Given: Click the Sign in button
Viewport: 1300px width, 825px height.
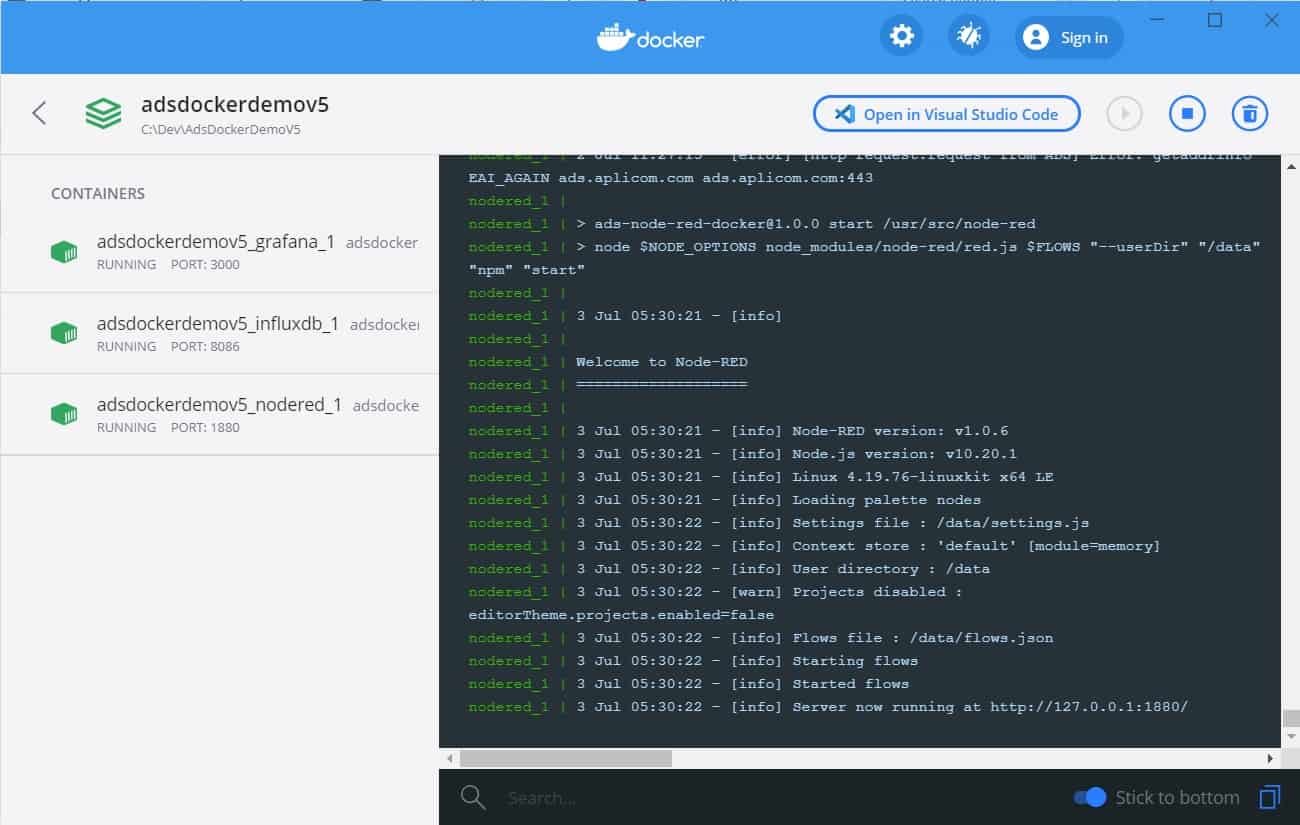Looking at the screenshot, I should [1069, 38].
